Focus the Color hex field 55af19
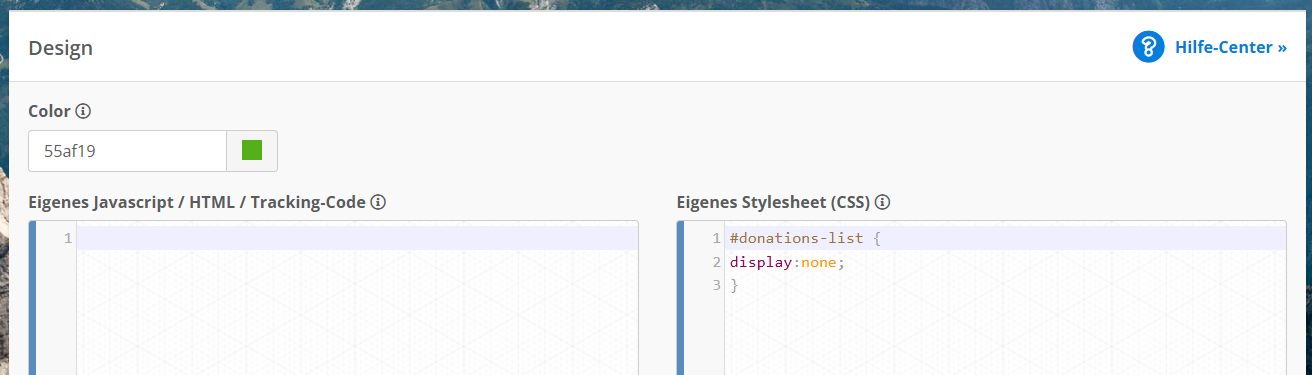Image resolution: width=1312 pixels, height=375 pixels. point(128,151)
